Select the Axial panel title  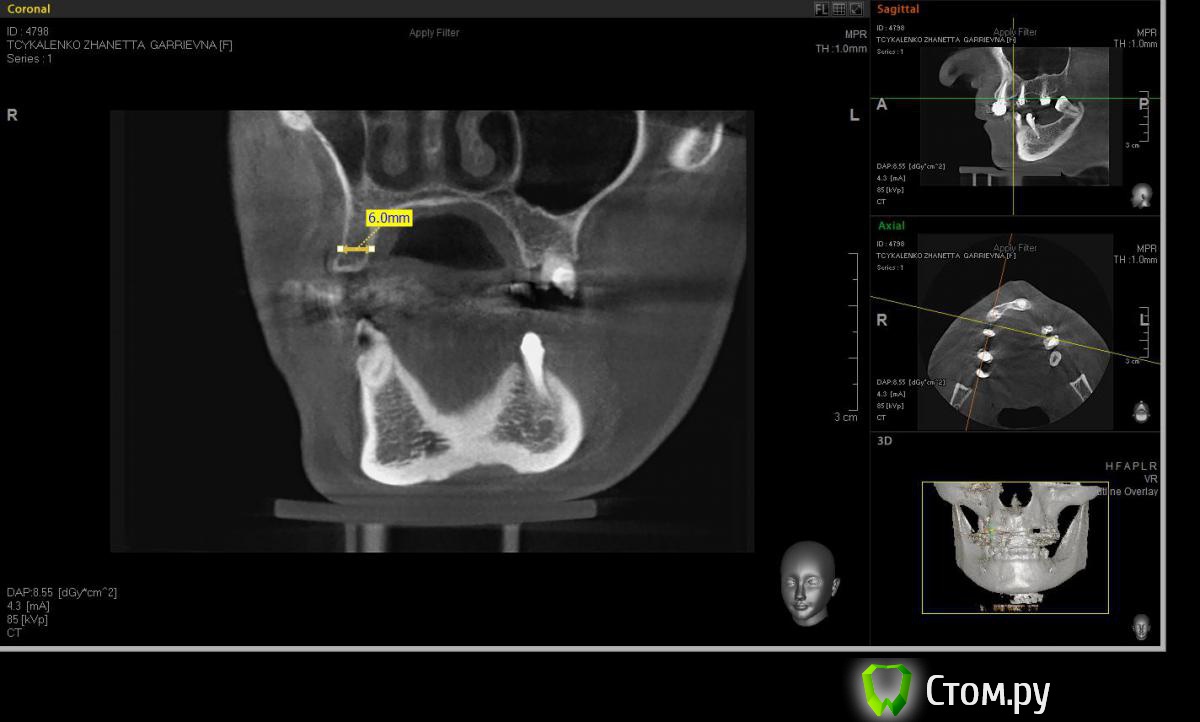point(891,226)
